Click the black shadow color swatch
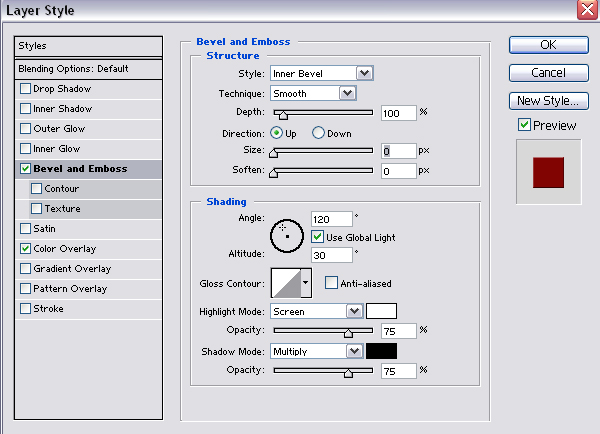 (381, 351)
